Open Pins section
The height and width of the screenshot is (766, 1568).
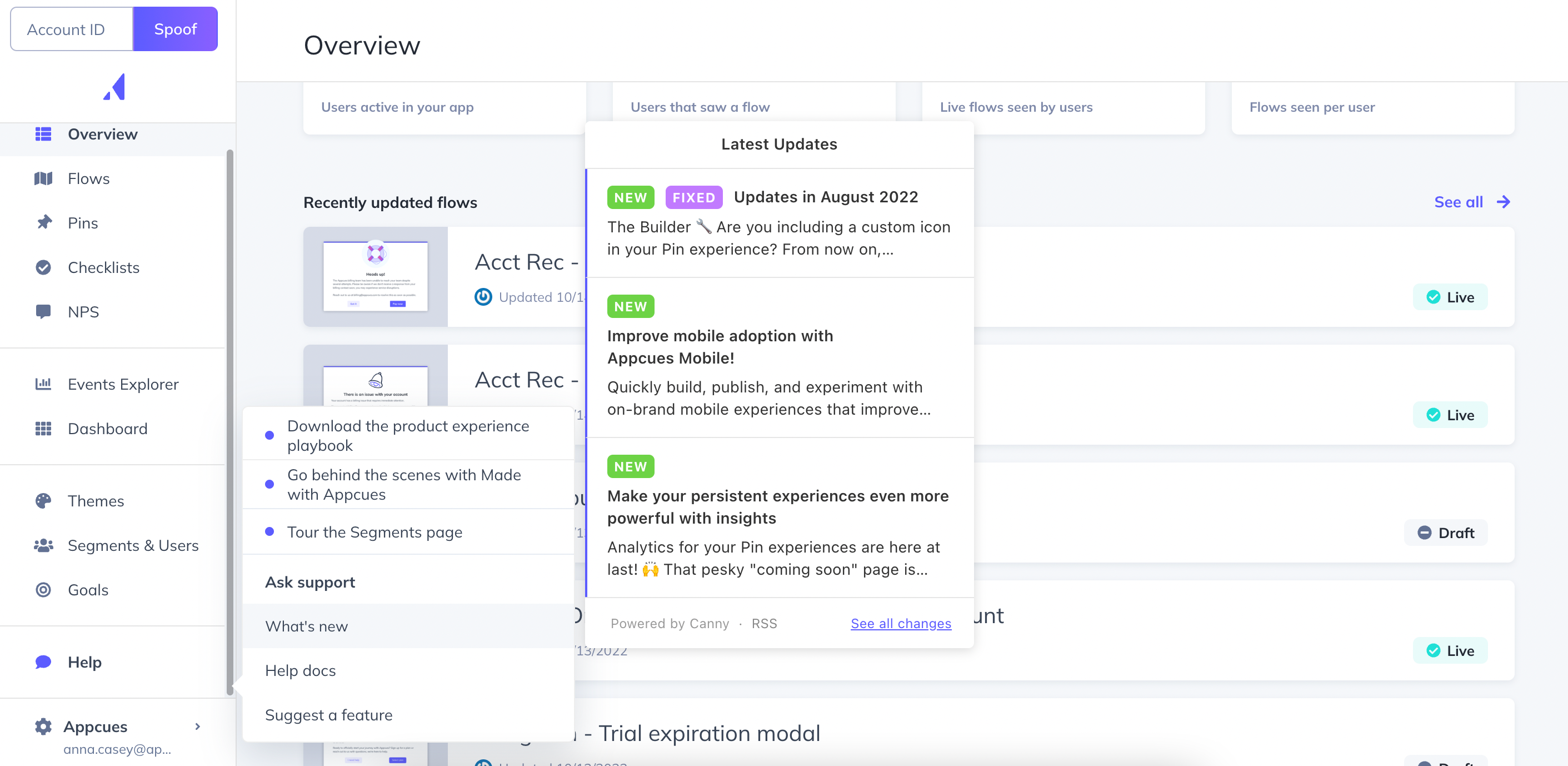pyautogui.click(x=113, y=223)
